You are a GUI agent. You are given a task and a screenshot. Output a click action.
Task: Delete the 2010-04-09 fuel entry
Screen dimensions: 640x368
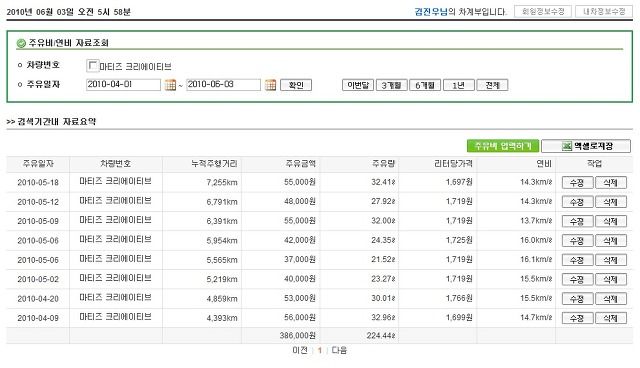tap(611, 318)
